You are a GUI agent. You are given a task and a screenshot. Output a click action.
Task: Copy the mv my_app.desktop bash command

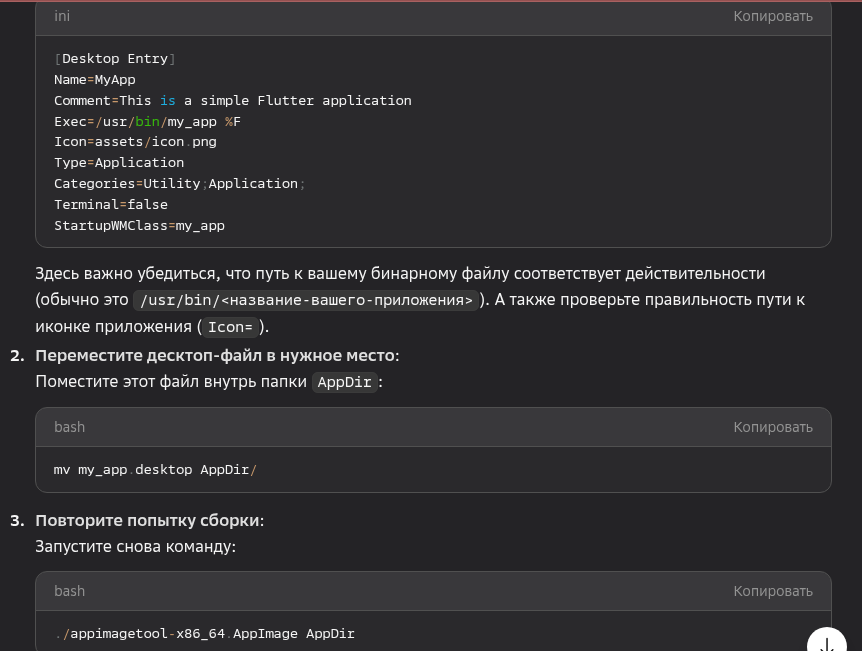pos(772,427)
